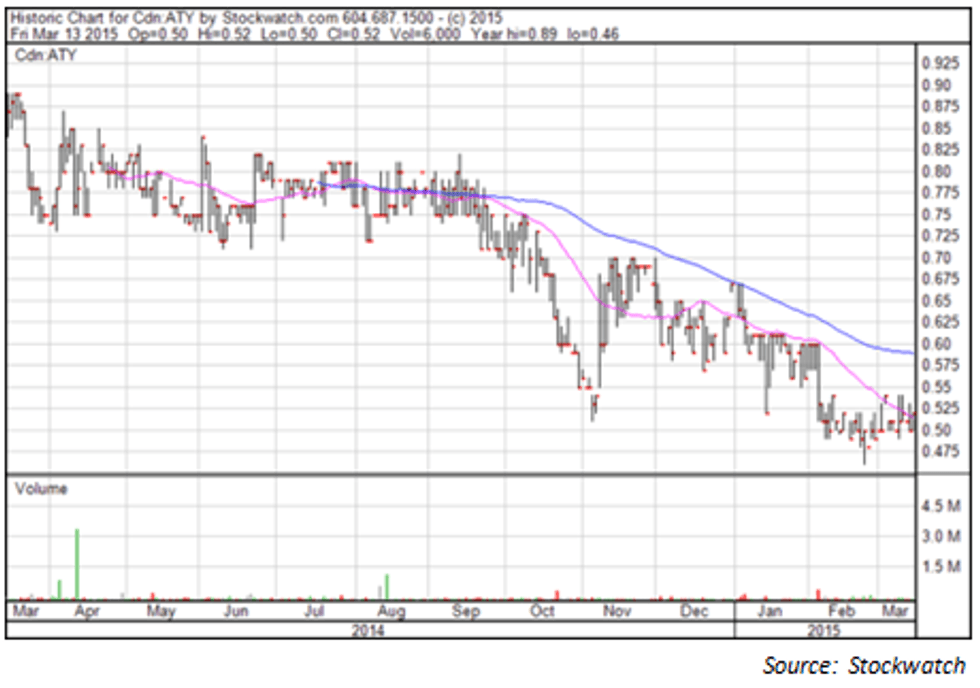Click the Nov month marker

pos(616,610)
